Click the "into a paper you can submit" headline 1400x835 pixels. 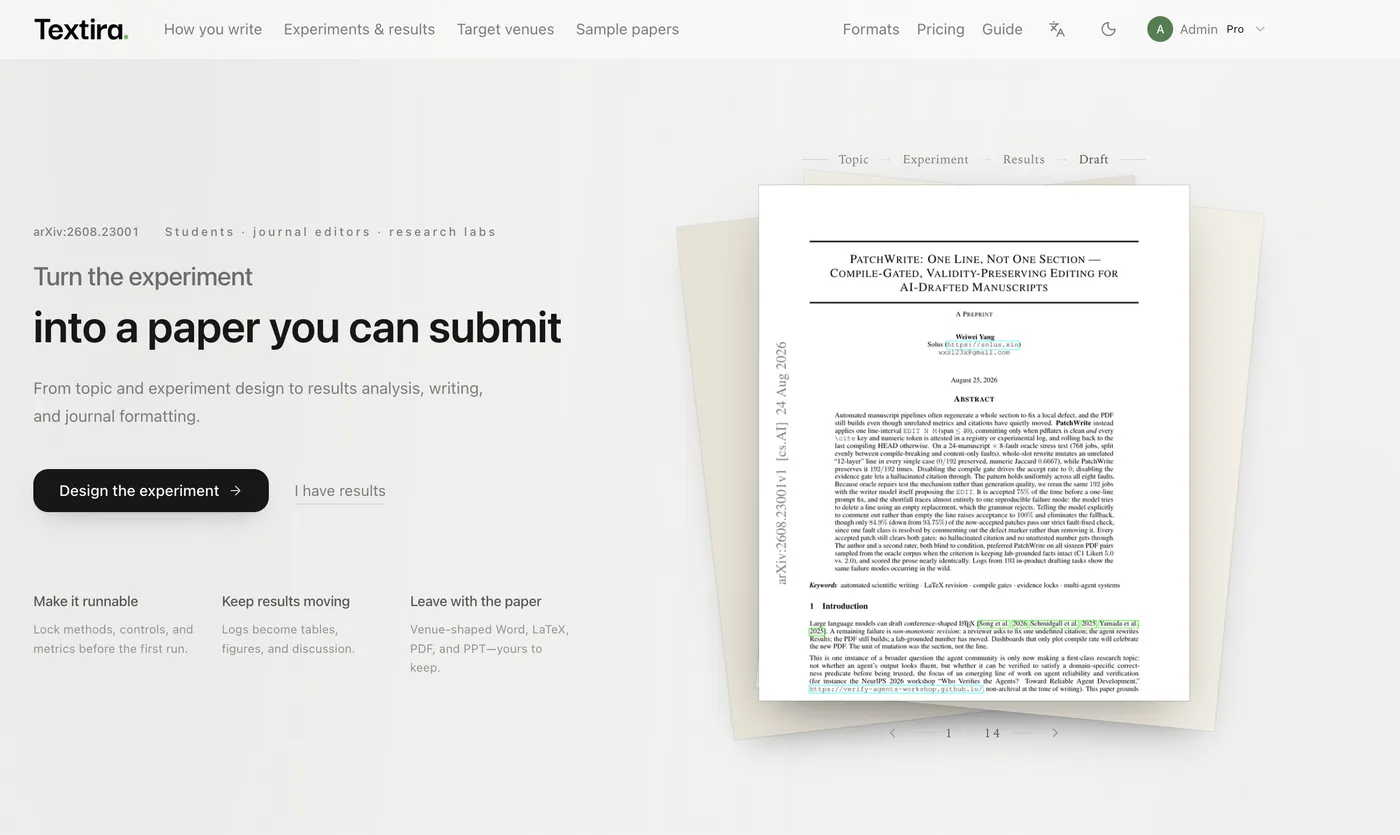point(297,328)
